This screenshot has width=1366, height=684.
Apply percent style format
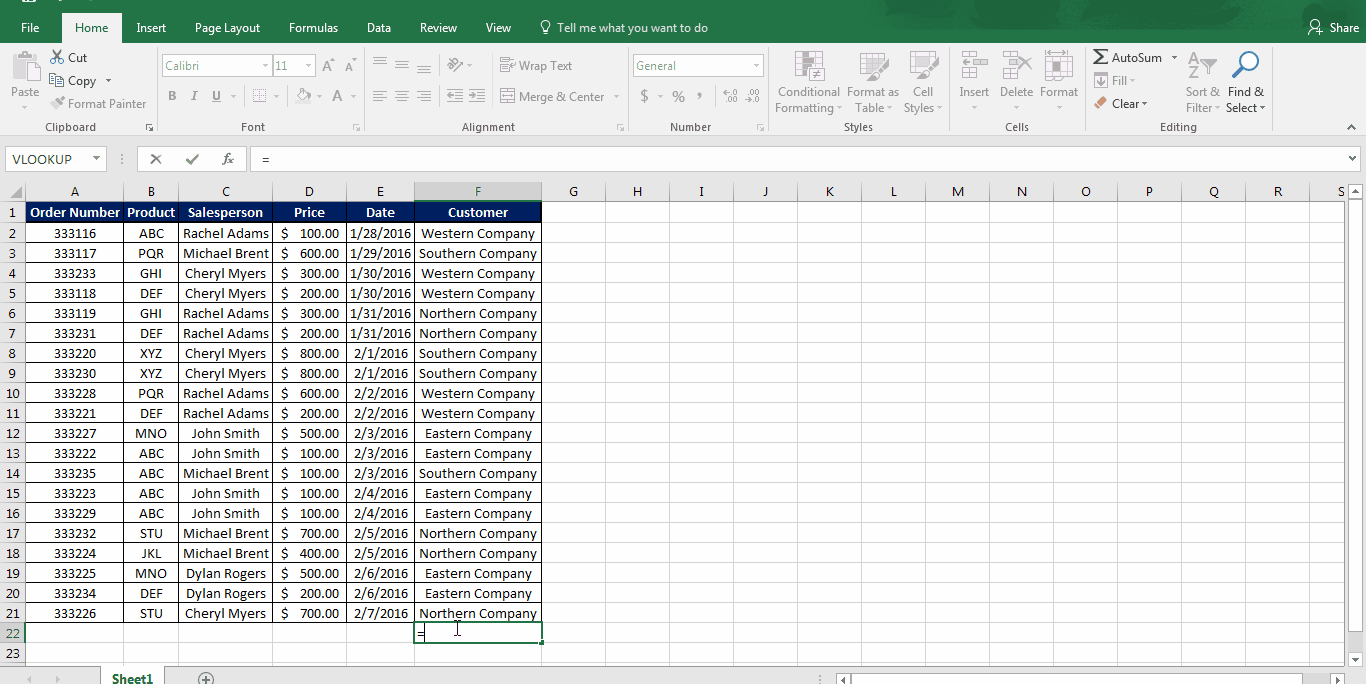(x=678, y=96)
